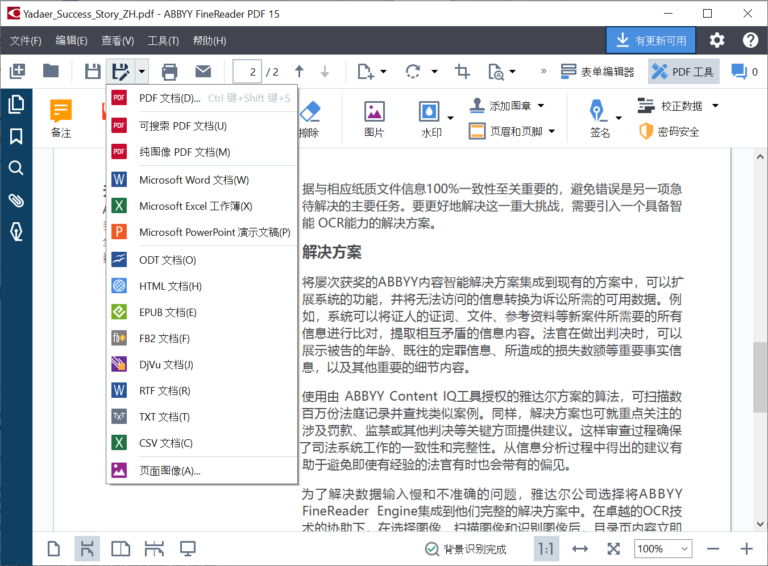Click the Save As pencil-disk icon
Viewport: 768px width, 566px height.
[120, 71]
